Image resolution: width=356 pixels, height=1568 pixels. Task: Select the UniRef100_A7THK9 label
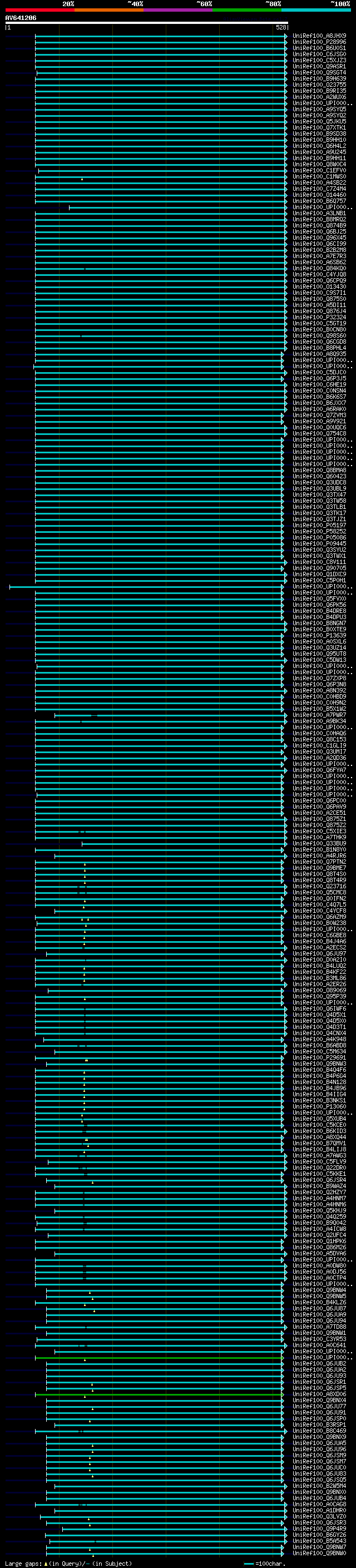click(319, 838)
